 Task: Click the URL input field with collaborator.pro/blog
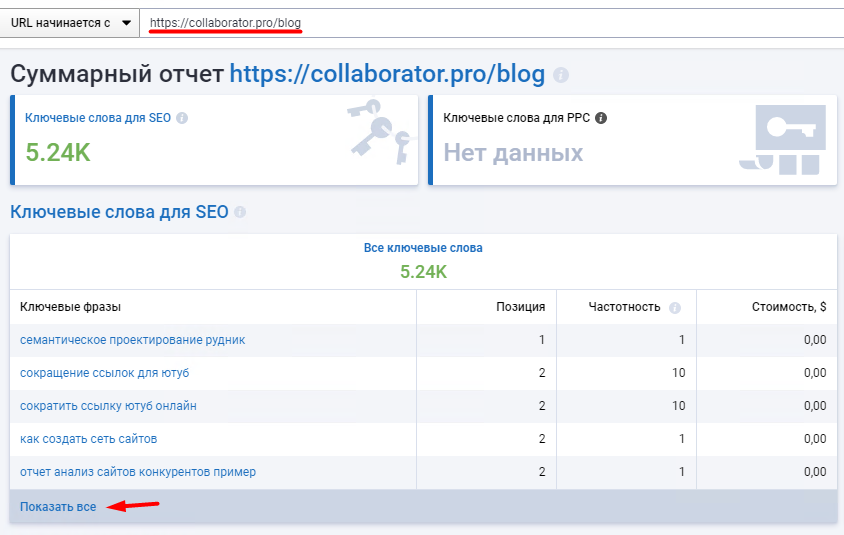click(x=490, y=22)
